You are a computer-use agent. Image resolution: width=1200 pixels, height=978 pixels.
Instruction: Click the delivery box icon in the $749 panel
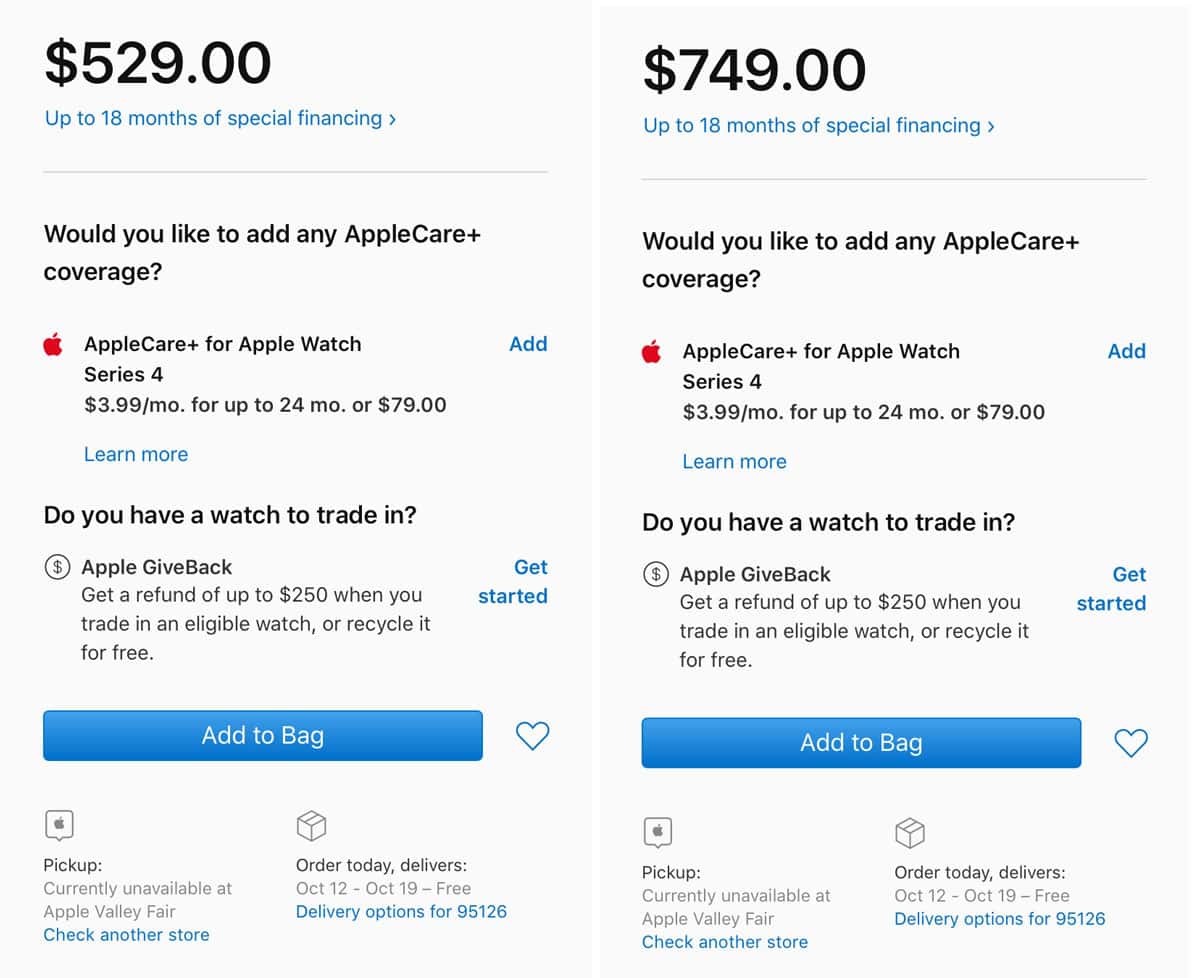pyautogui.click(x=910, y=833)
